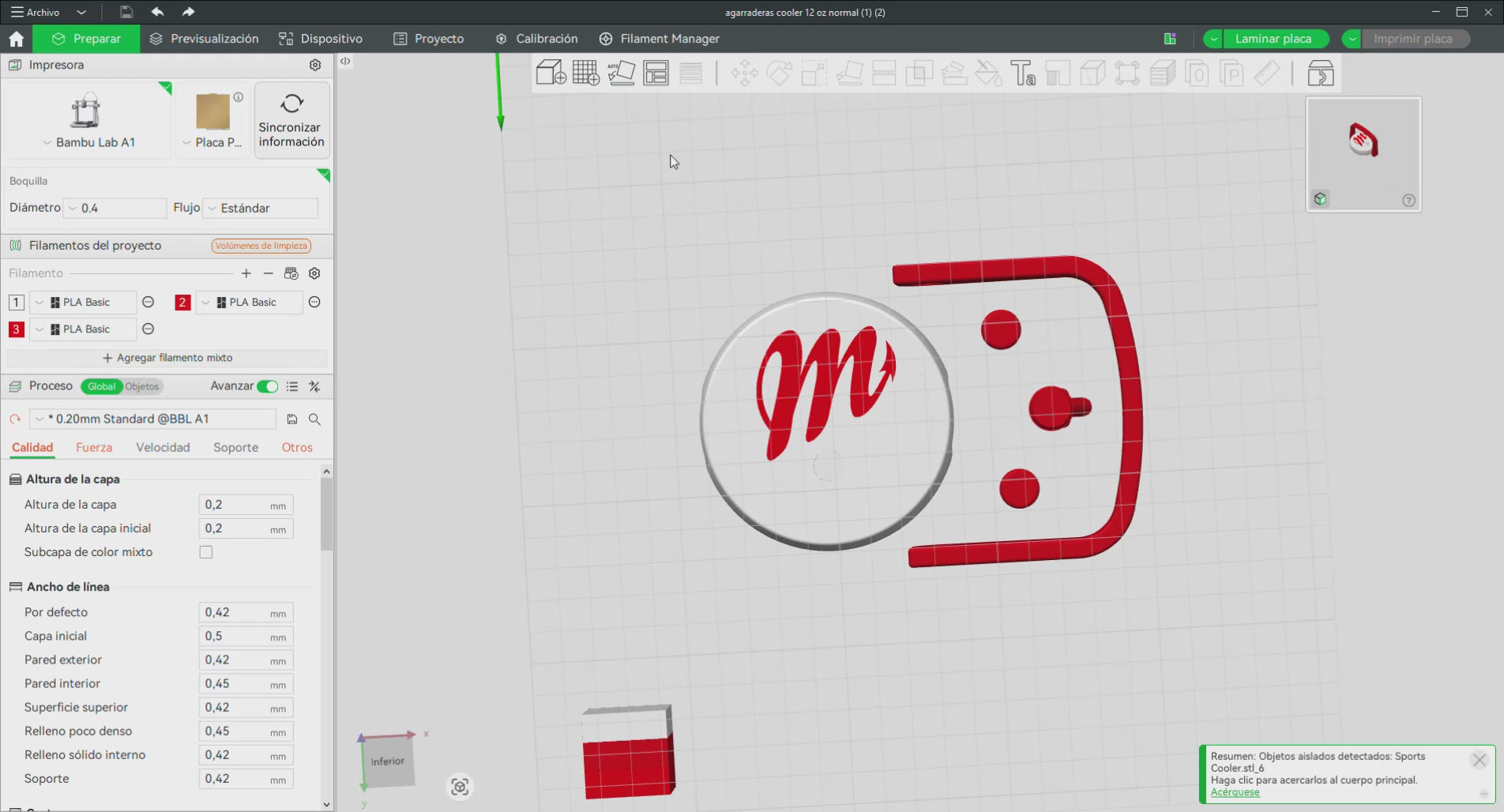Switch to the Previsualización tab

(204, 39)
